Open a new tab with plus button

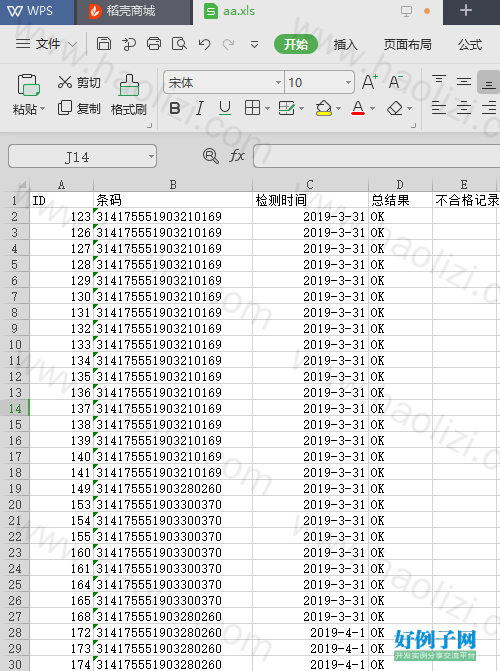(466, 10)
